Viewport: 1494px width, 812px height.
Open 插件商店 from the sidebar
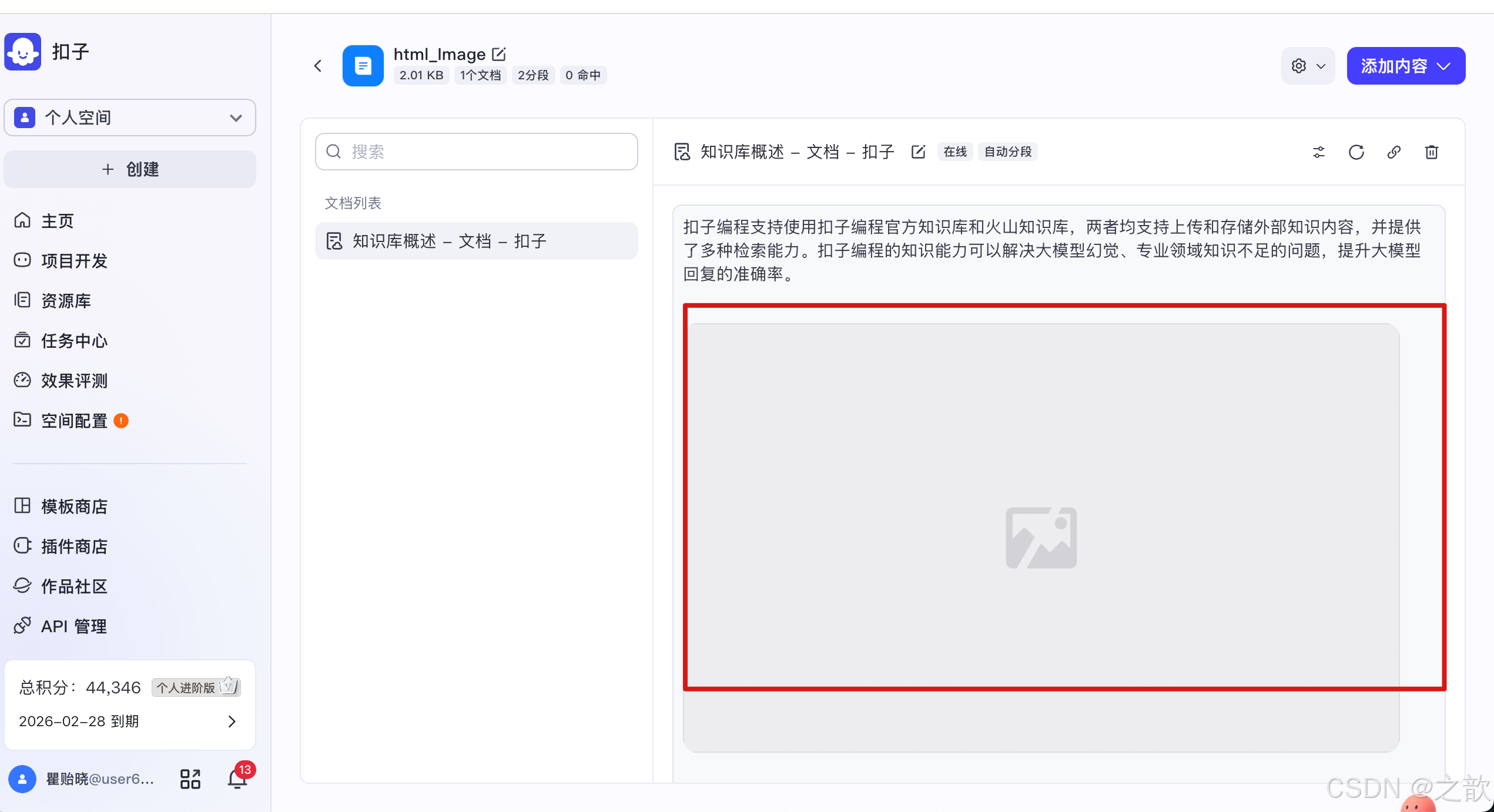[73, 546]
